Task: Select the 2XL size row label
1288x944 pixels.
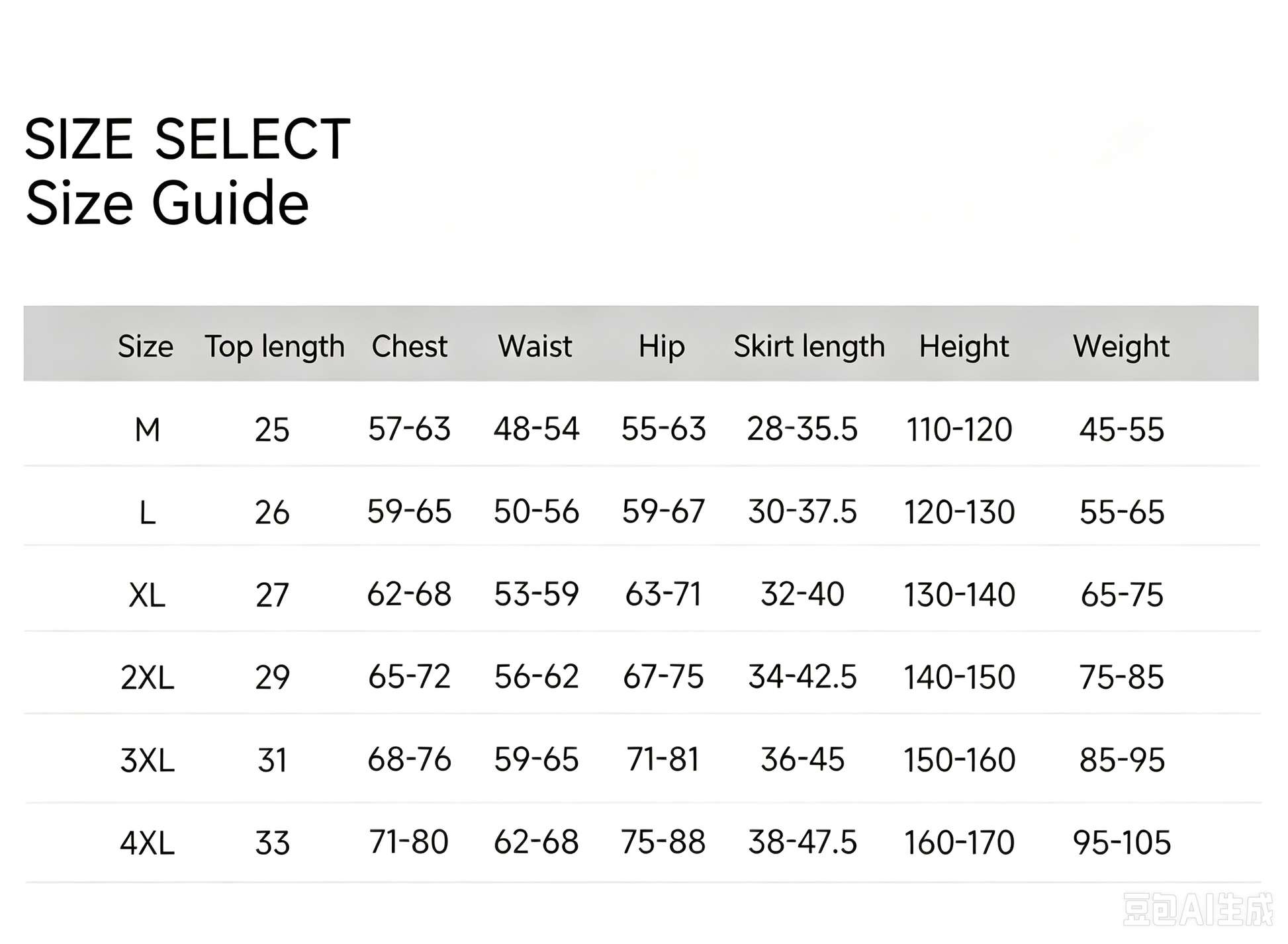Action: tap(147, 677)
